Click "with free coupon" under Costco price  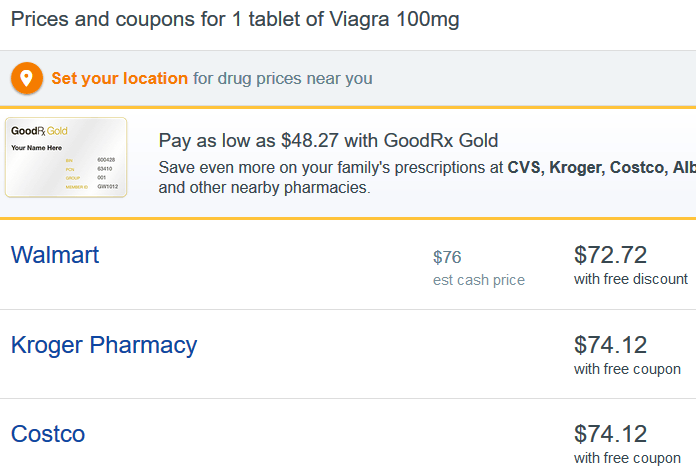(x=627, y=458)
